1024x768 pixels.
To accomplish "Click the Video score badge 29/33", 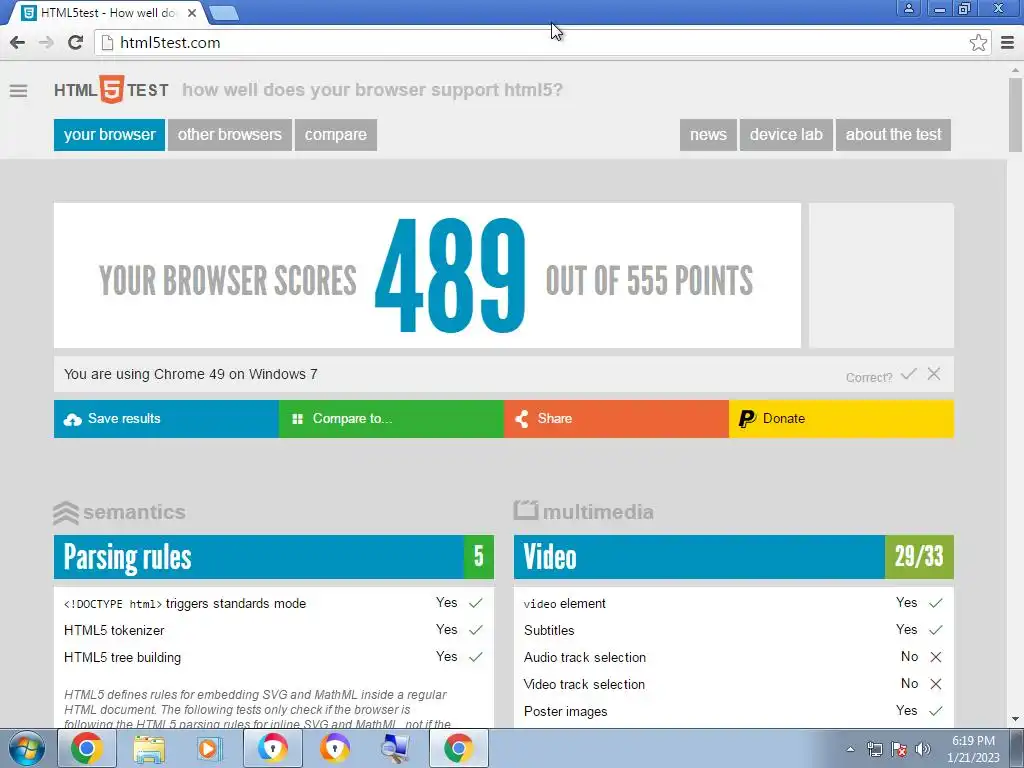I will pos(919,557).
